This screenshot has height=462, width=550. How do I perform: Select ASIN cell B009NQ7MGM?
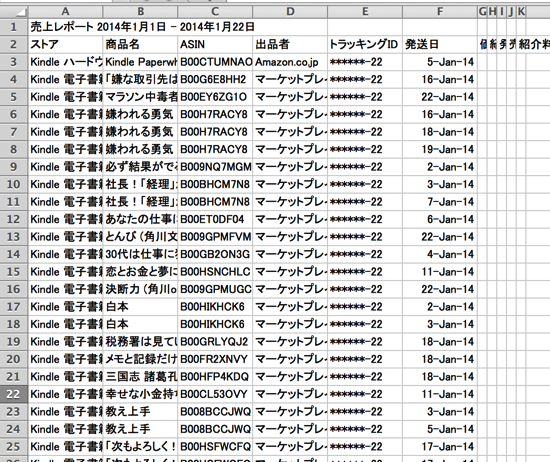pos(215,167)
